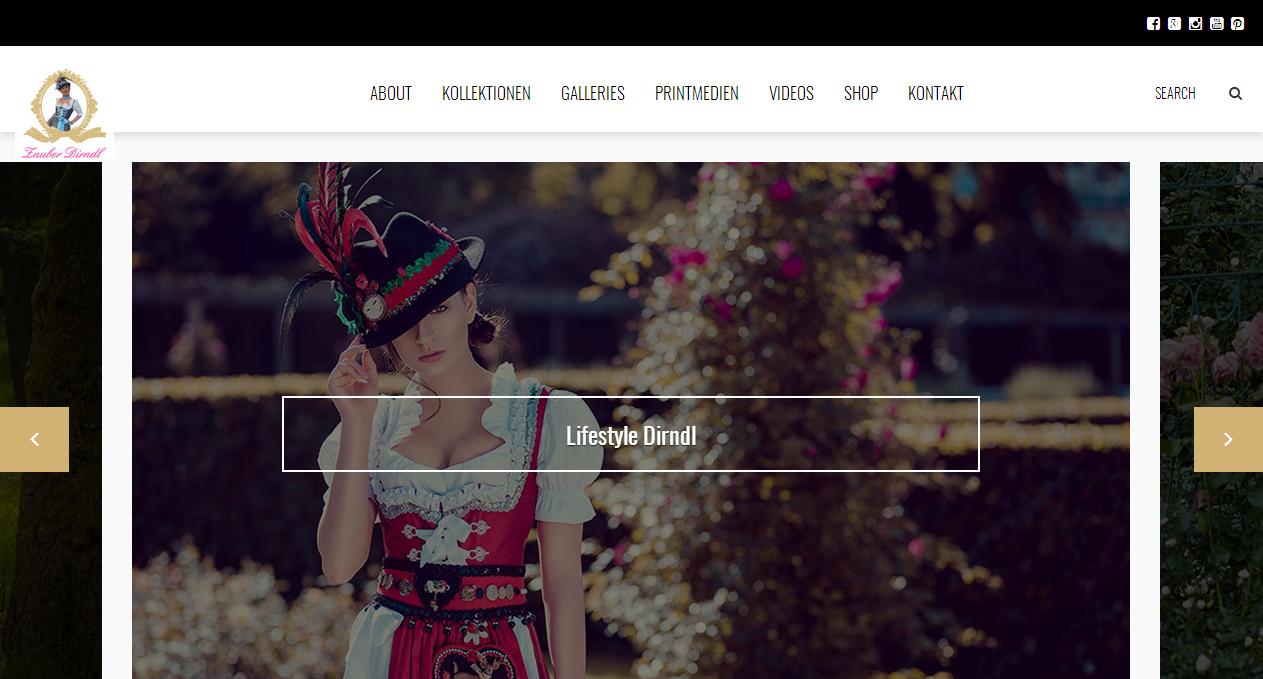Open the Galleries menu
The height and width of the screenshot is (679, 1263).
[593, 93]
